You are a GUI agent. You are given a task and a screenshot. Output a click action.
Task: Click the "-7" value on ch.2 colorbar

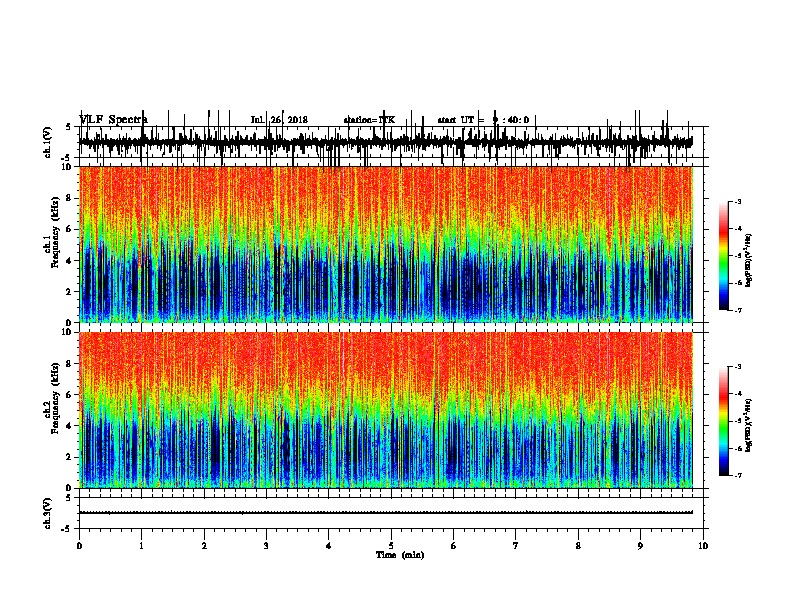[737, 475]
